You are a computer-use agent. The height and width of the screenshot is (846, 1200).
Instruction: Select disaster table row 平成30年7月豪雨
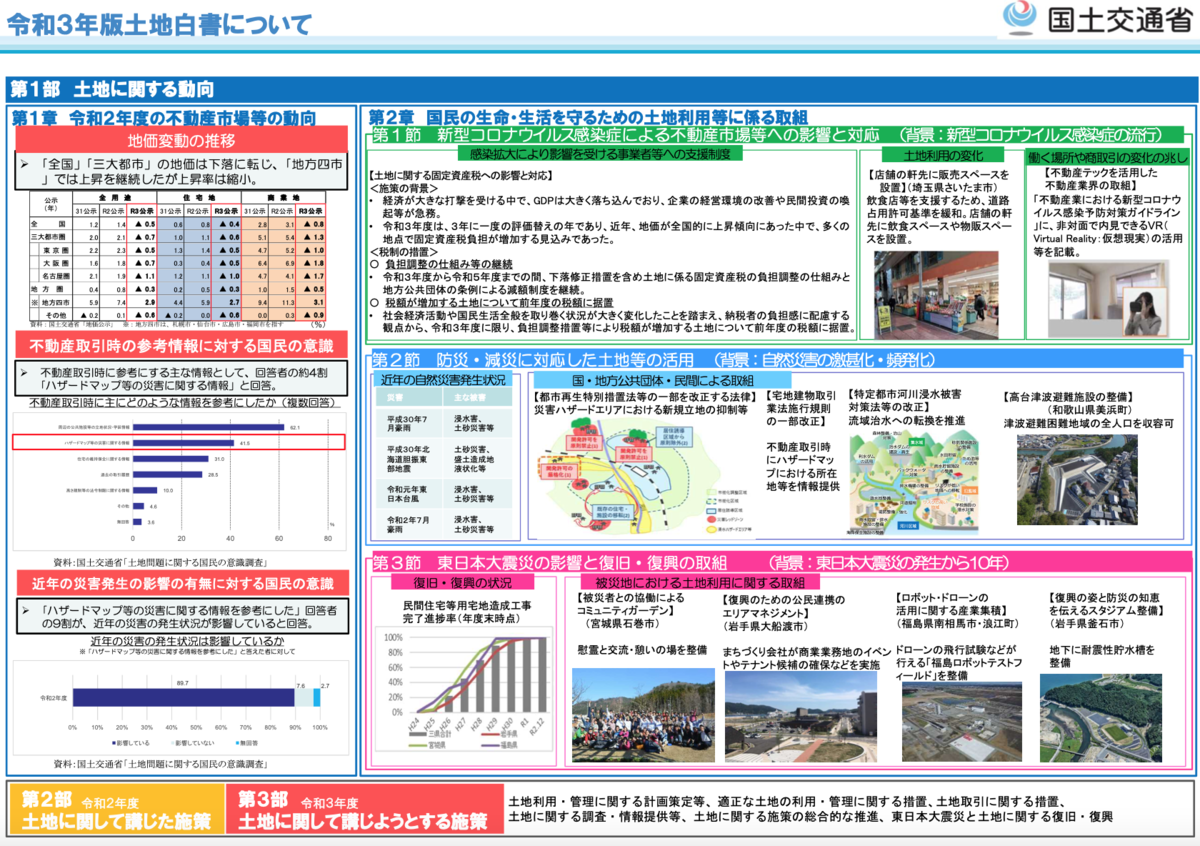(443, 425)
